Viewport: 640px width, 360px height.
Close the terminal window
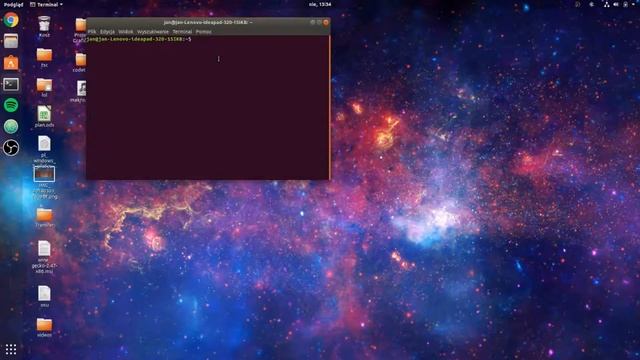[326, 22]
